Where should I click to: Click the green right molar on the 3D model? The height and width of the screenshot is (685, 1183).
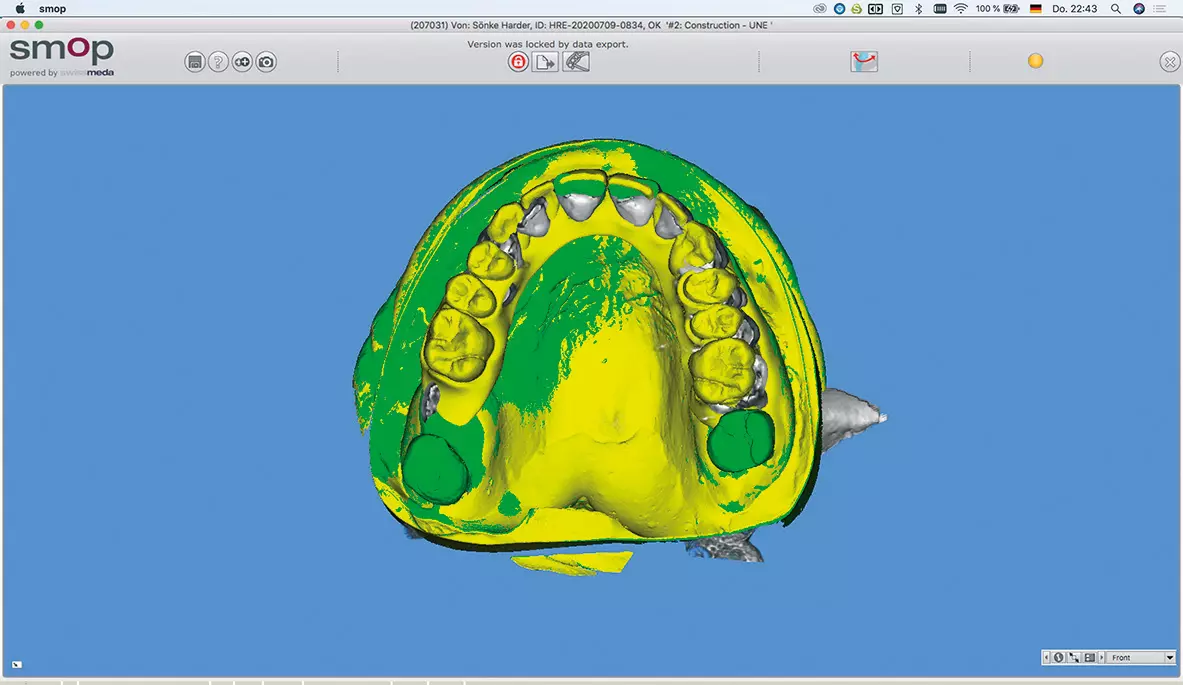(x=741, y=441)
